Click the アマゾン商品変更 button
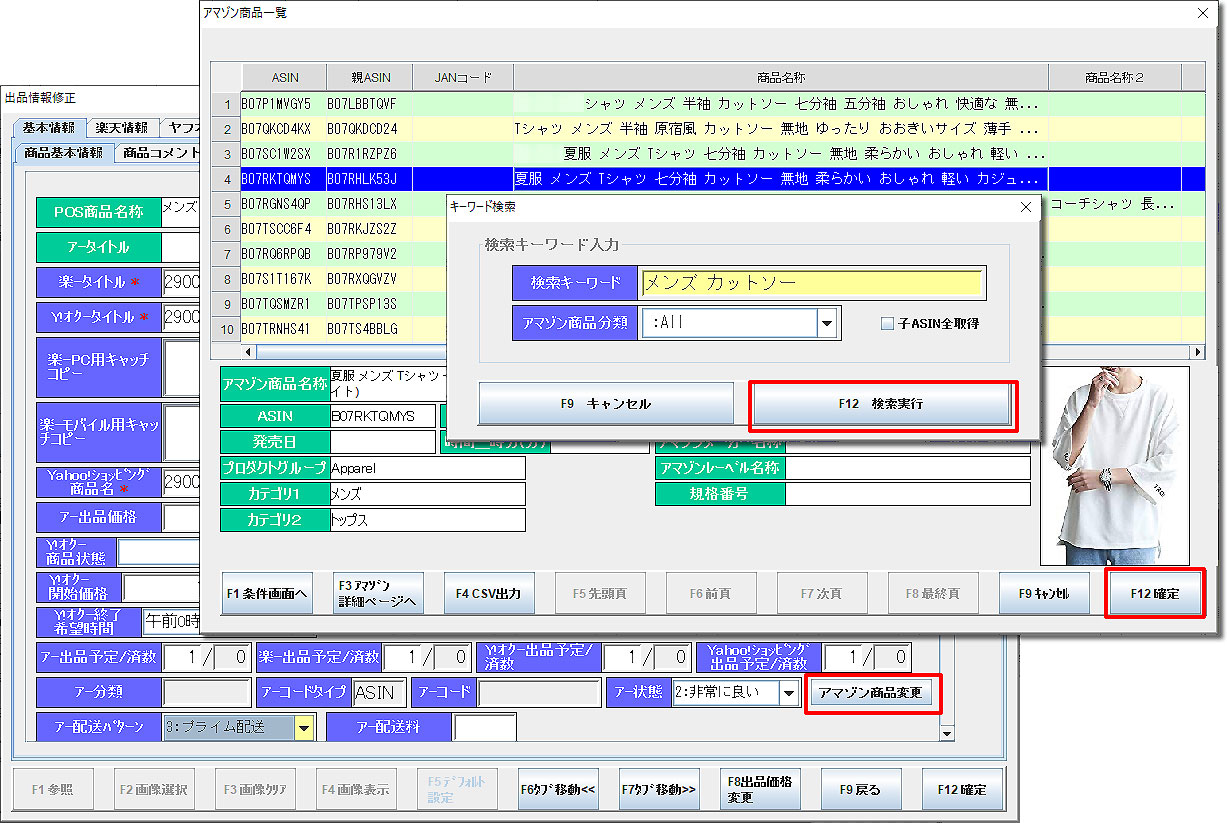 tap(871, 692)
